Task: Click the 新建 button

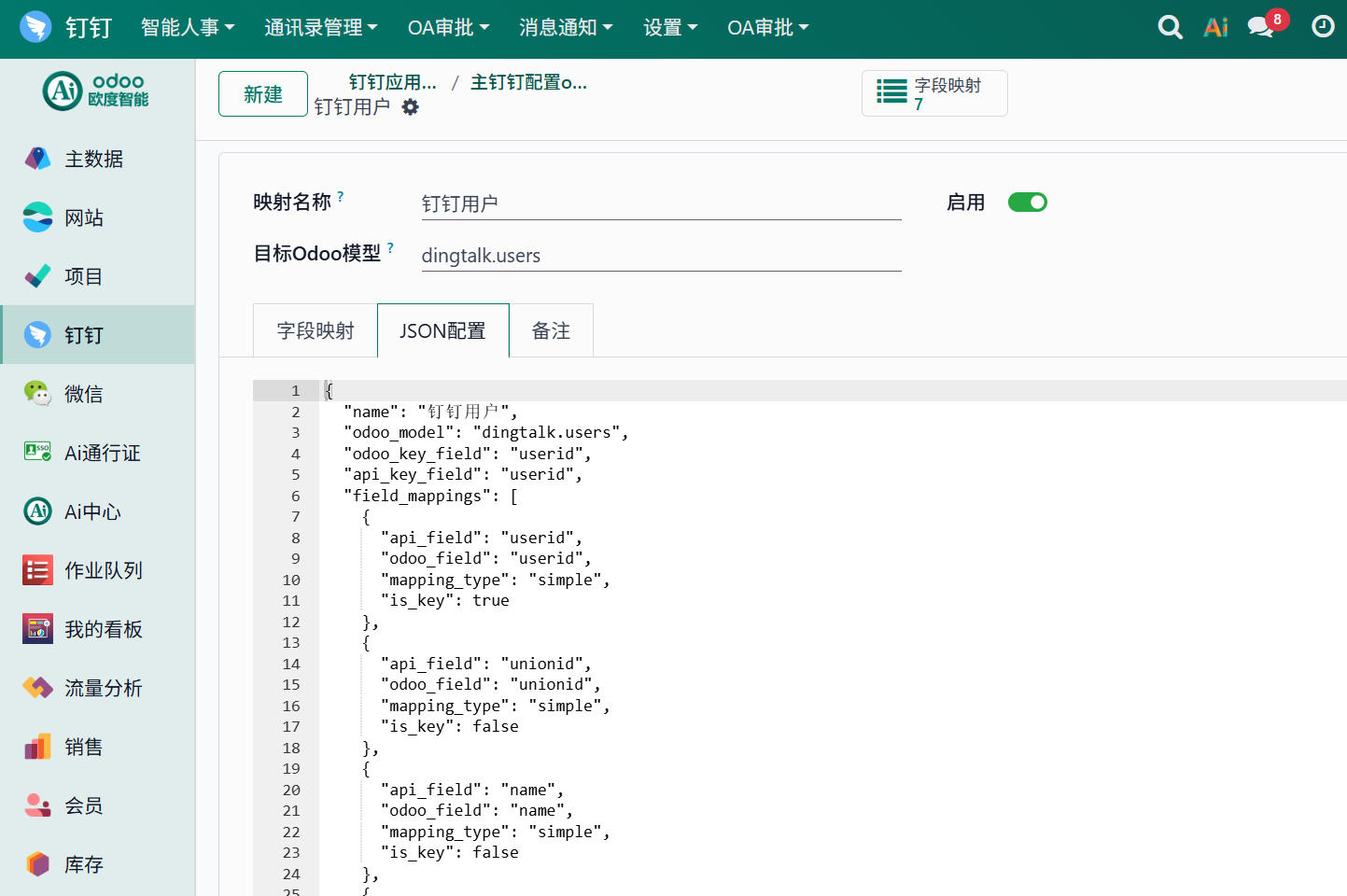Action: point(263,94)
